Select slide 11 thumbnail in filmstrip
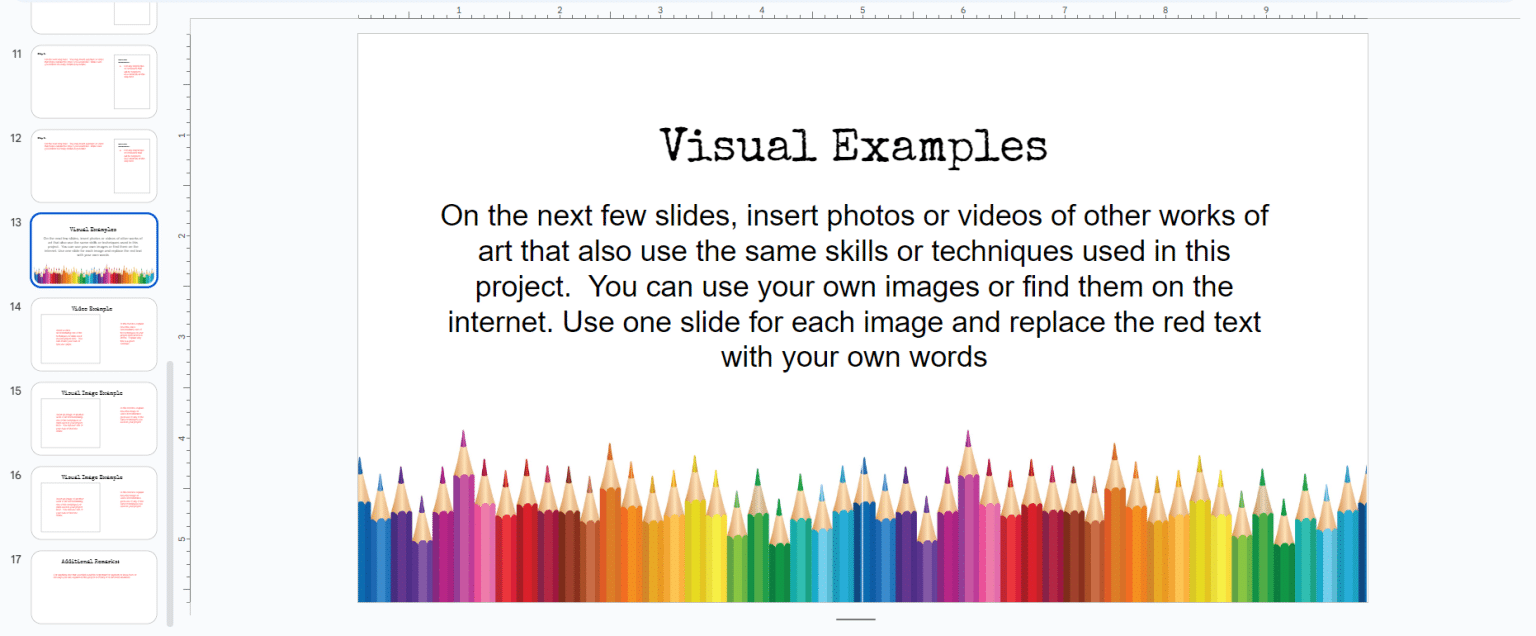The image size is (1536, 636). coord(94,82)
